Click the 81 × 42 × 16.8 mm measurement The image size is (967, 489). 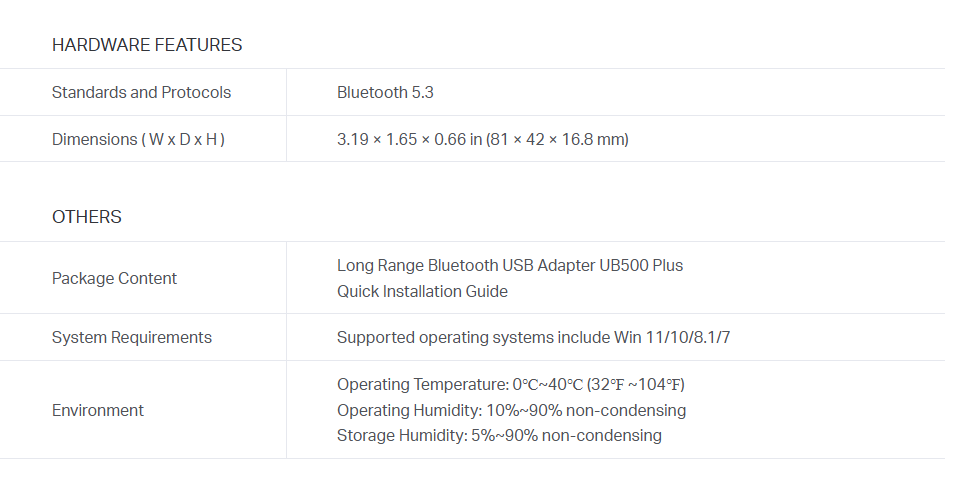557,139
